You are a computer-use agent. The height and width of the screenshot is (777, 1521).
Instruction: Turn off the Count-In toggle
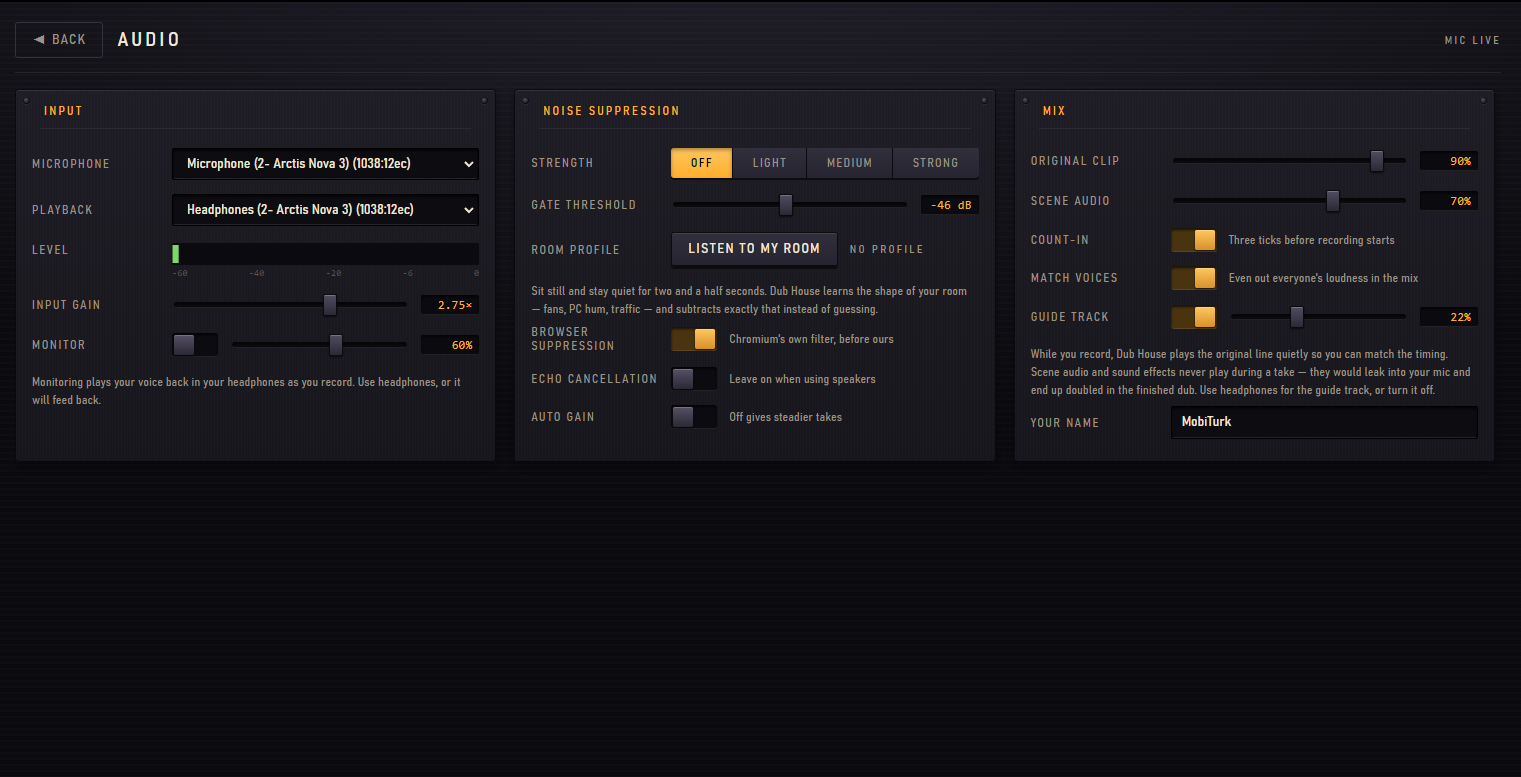click(x=1194, y=240)
